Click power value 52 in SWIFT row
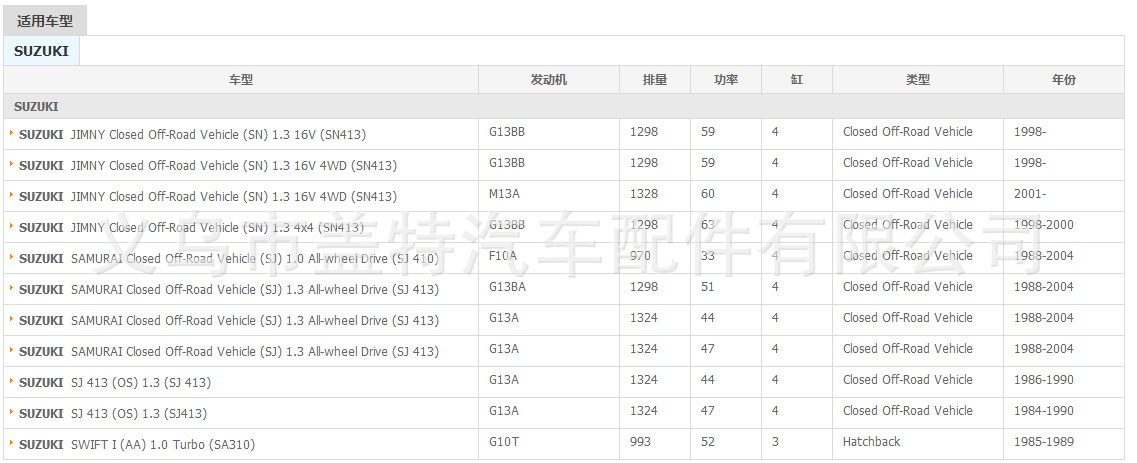 [x=708, y=441]
